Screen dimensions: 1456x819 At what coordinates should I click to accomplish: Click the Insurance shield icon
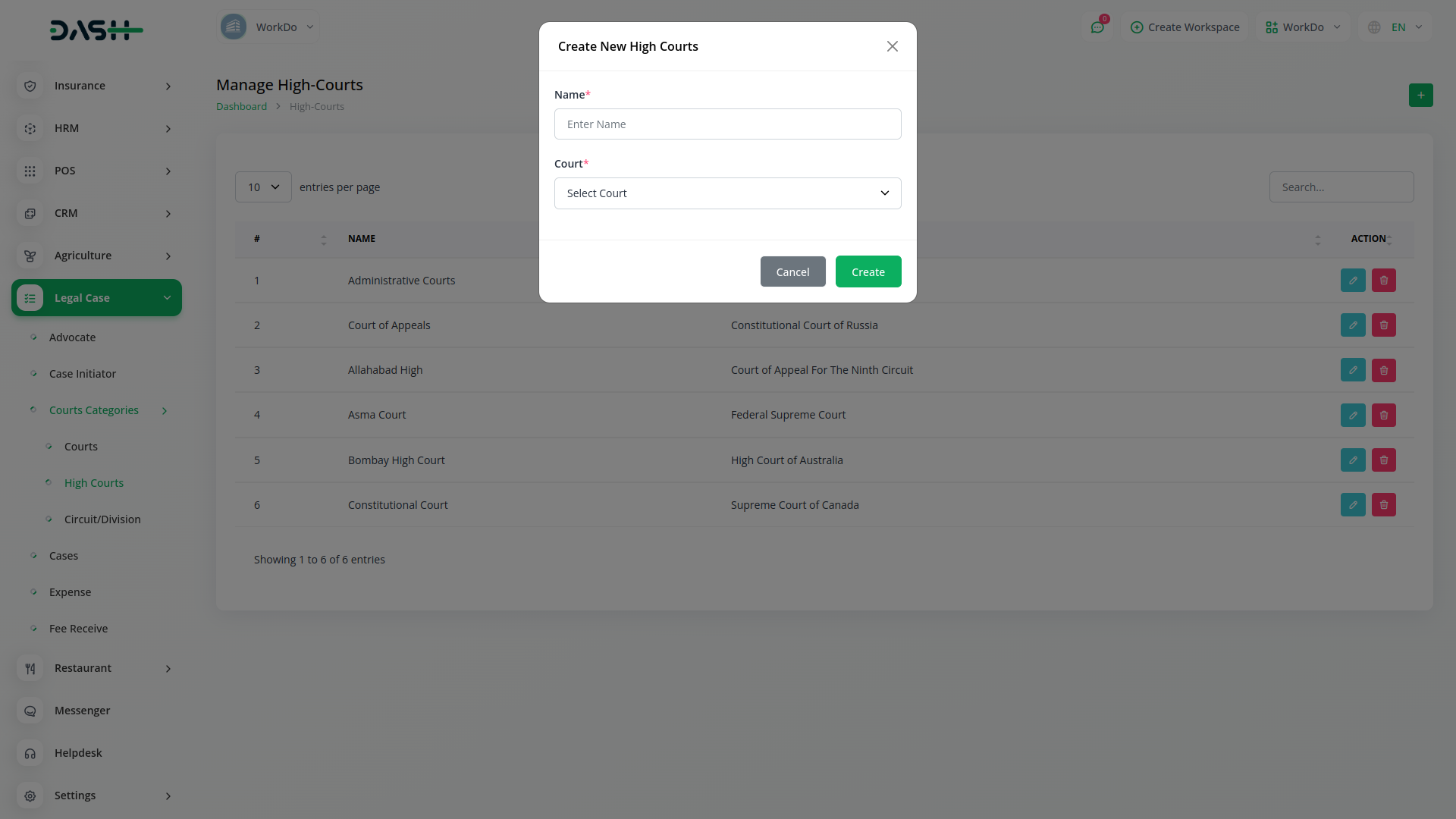[x=30, y=86]
